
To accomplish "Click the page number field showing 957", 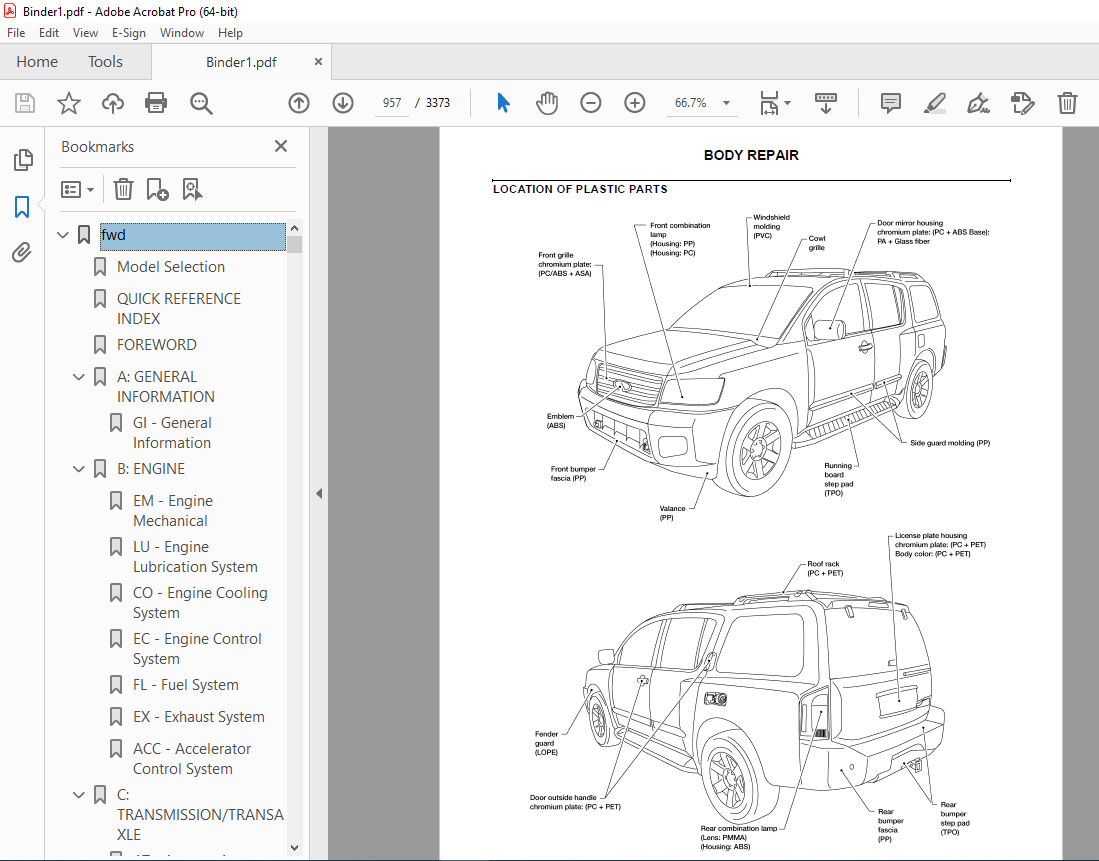I will pos(392,103).
